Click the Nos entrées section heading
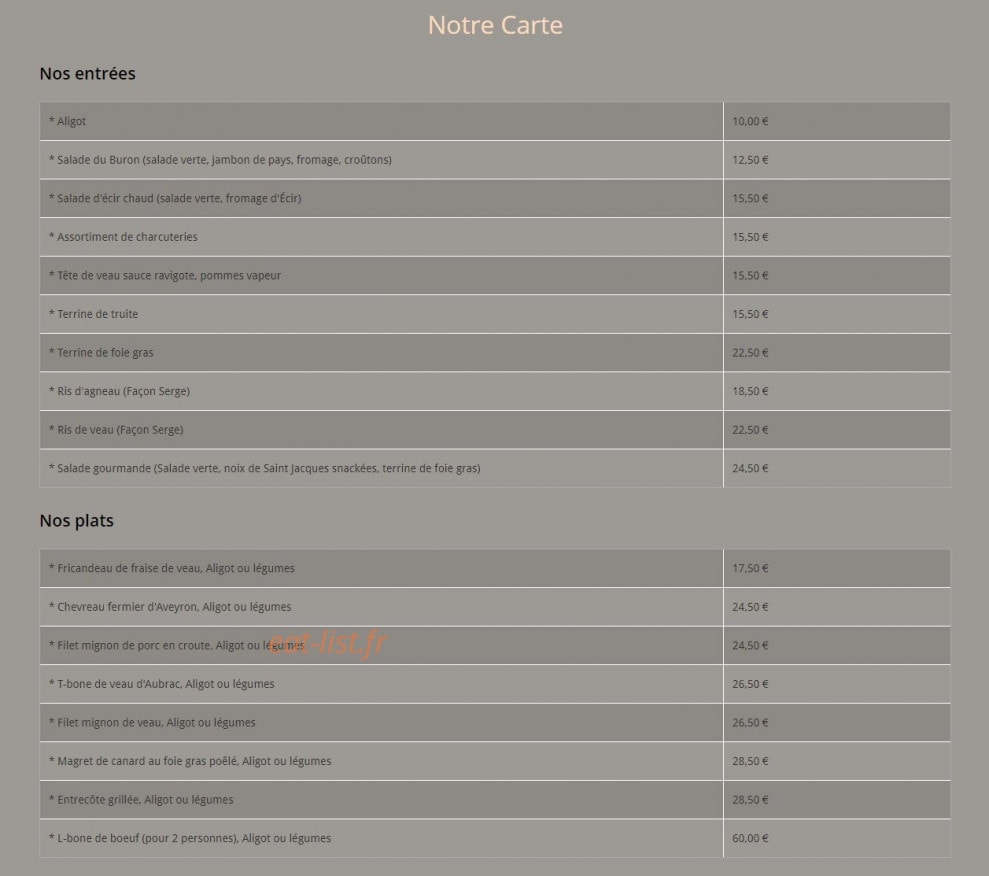Screen dimensions: 989x876 [x=87, y=73]
